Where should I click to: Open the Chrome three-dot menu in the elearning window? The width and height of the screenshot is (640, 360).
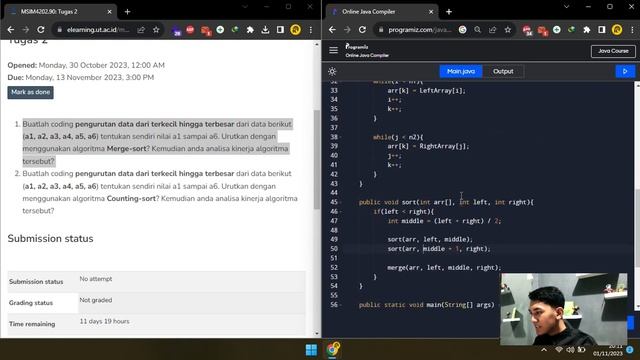coord(311,30)
